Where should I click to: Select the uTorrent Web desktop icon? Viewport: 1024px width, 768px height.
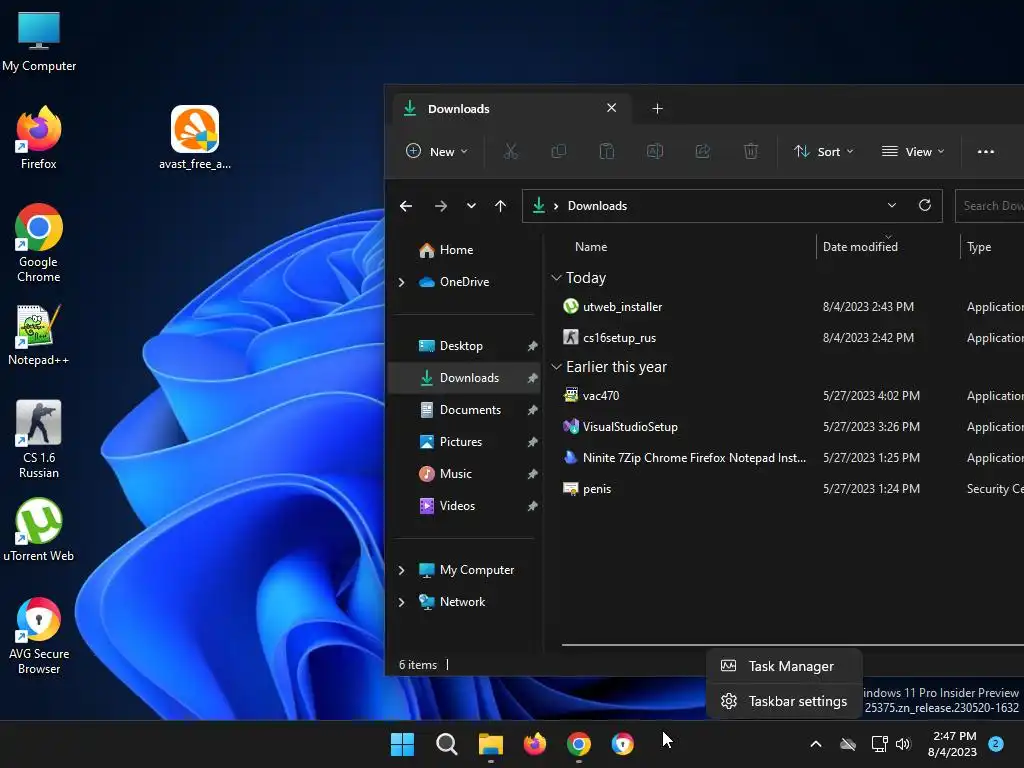(x=39, y=530)
